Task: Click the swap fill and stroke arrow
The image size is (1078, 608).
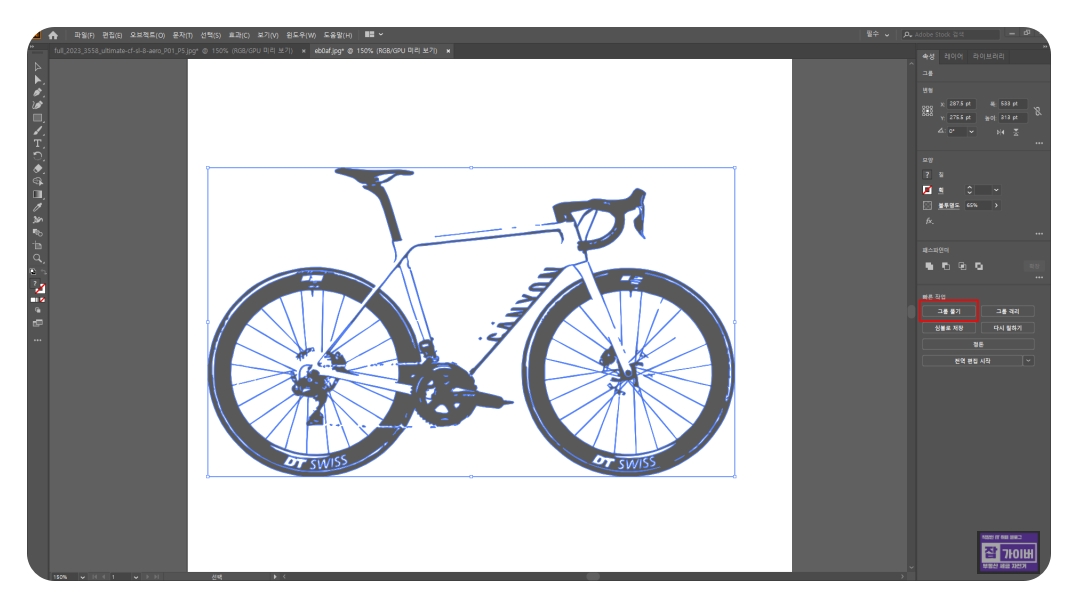Action: (x=43, y=272)
